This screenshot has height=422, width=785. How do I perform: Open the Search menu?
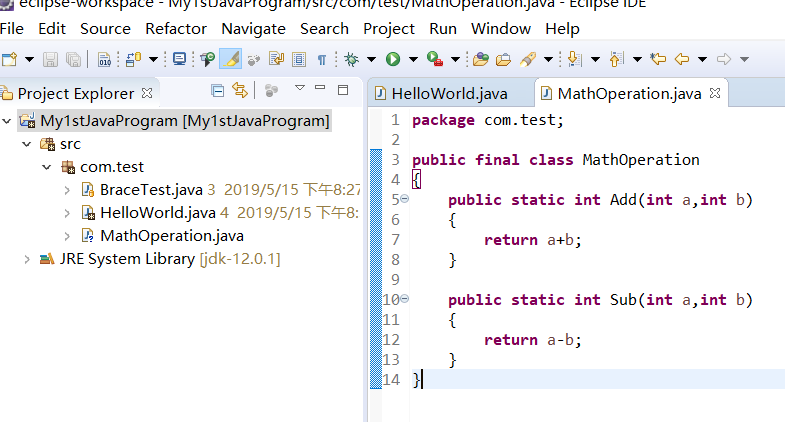click(324, 29)
